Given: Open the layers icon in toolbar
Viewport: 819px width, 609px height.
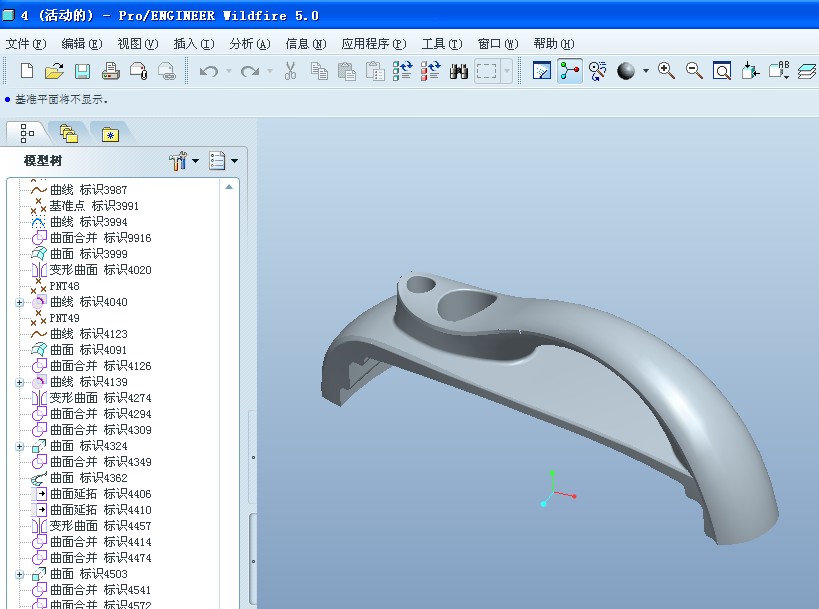Looking at the screenshot, I should [x=807, y=71].
